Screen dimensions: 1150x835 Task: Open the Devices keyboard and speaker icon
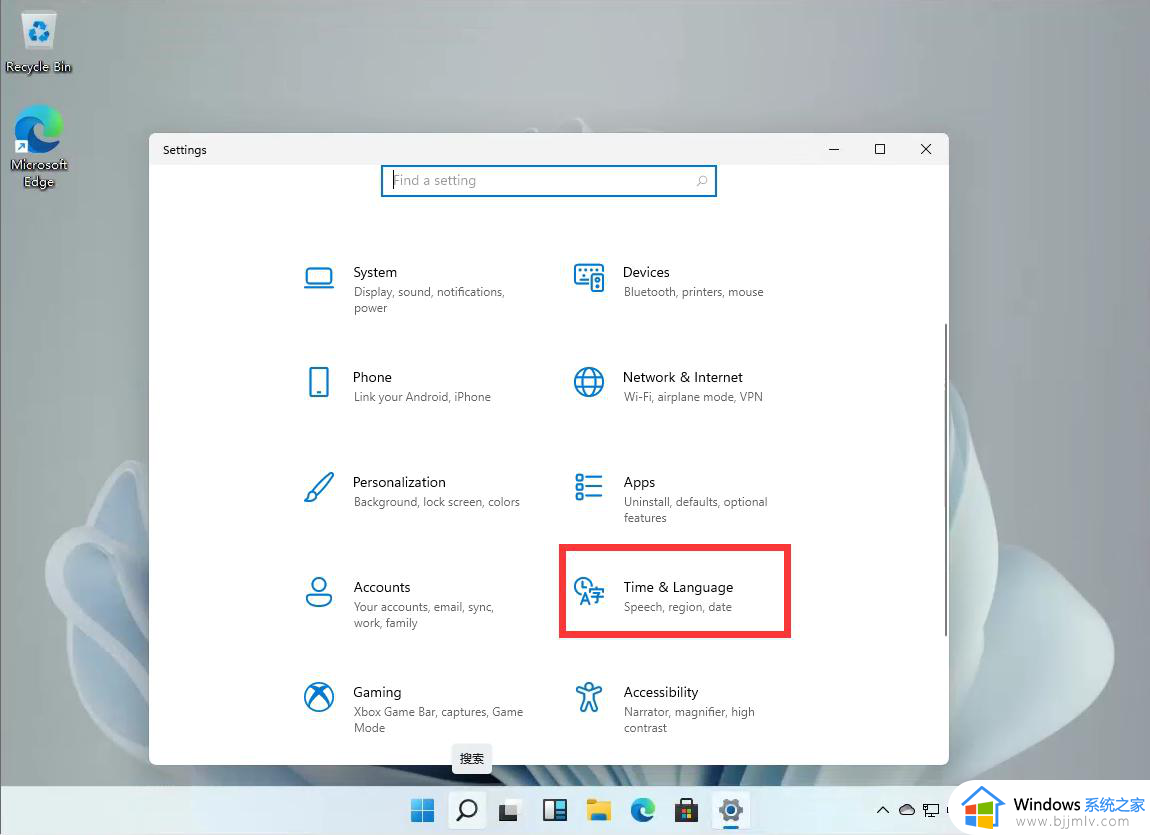point(589,278)
